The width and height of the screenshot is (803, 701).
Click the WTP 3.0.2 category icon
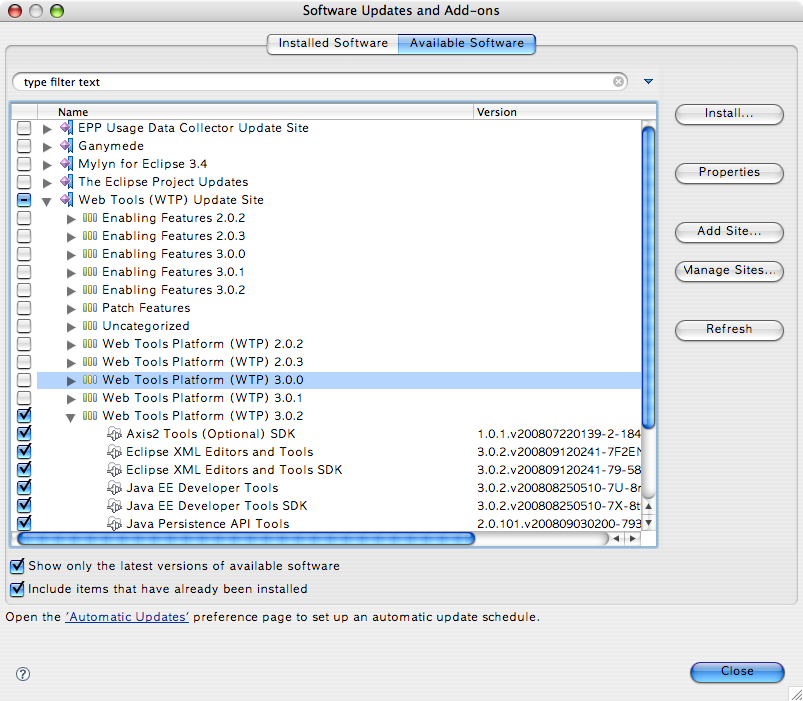(90, 416)
